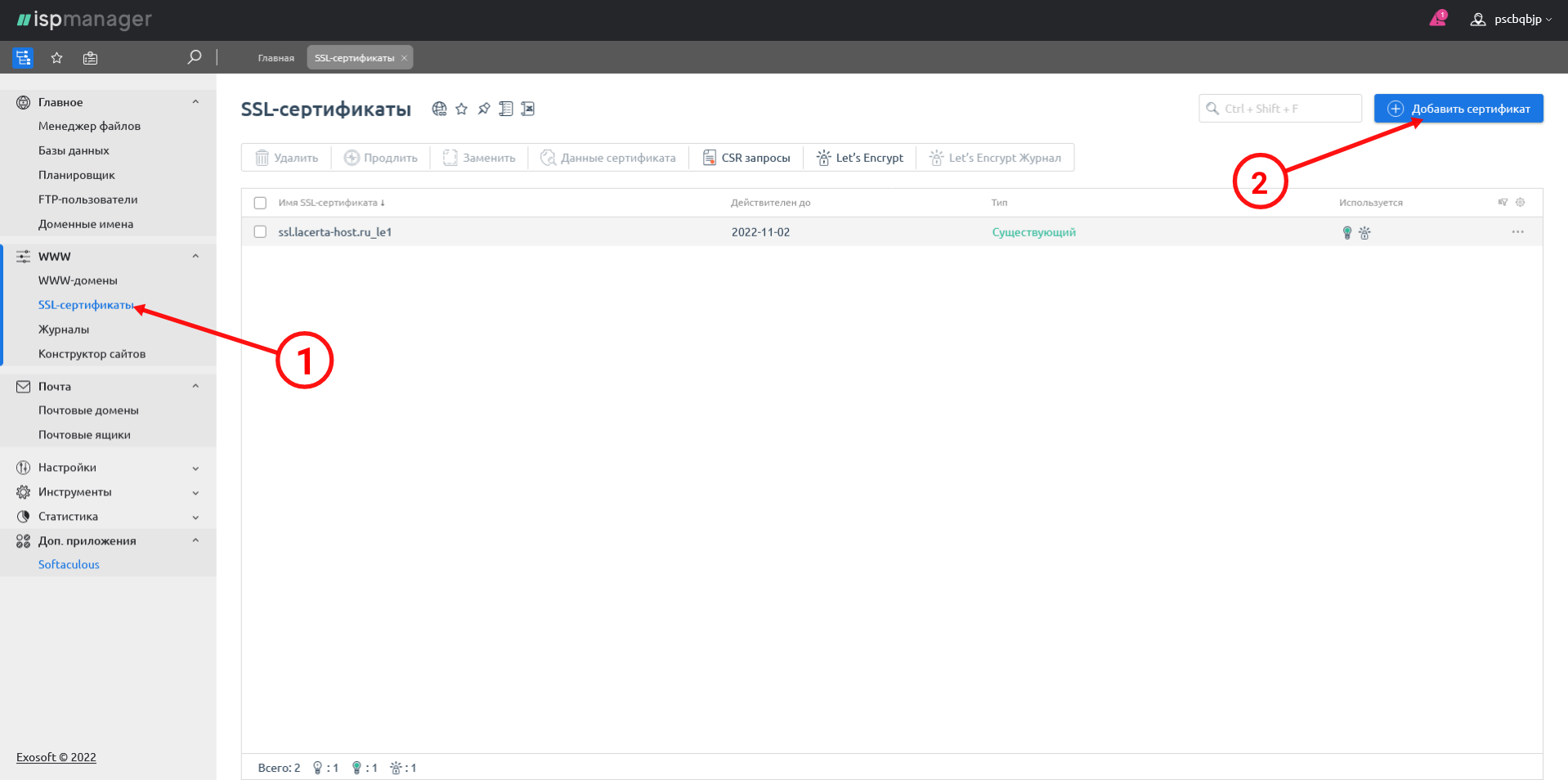Click the list document icon beside title
The width and height of the screenshot is (1568, 780).
tap(506, 109)
